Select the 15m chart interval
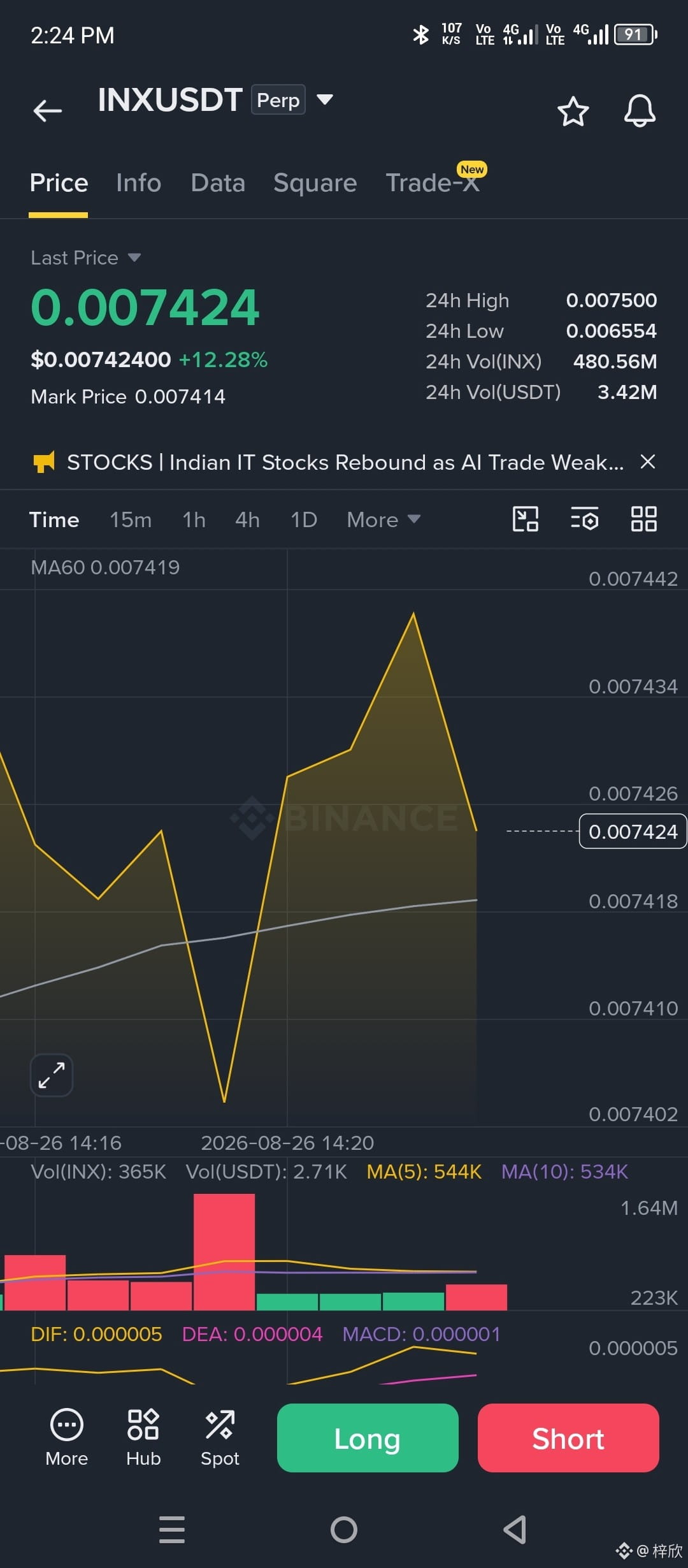This screenshot has height=1568, width=688. coord(131,519)
